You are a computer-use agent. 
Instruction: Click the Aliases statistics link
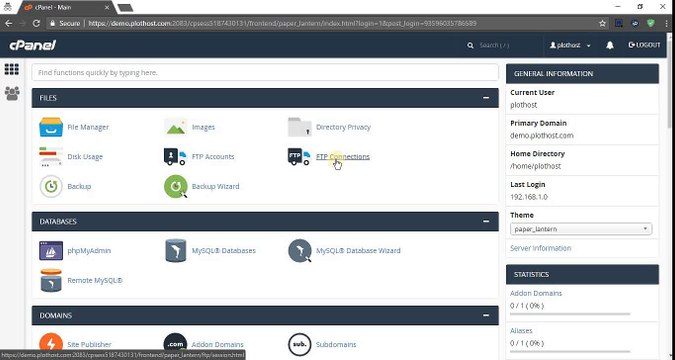point(521,331)
